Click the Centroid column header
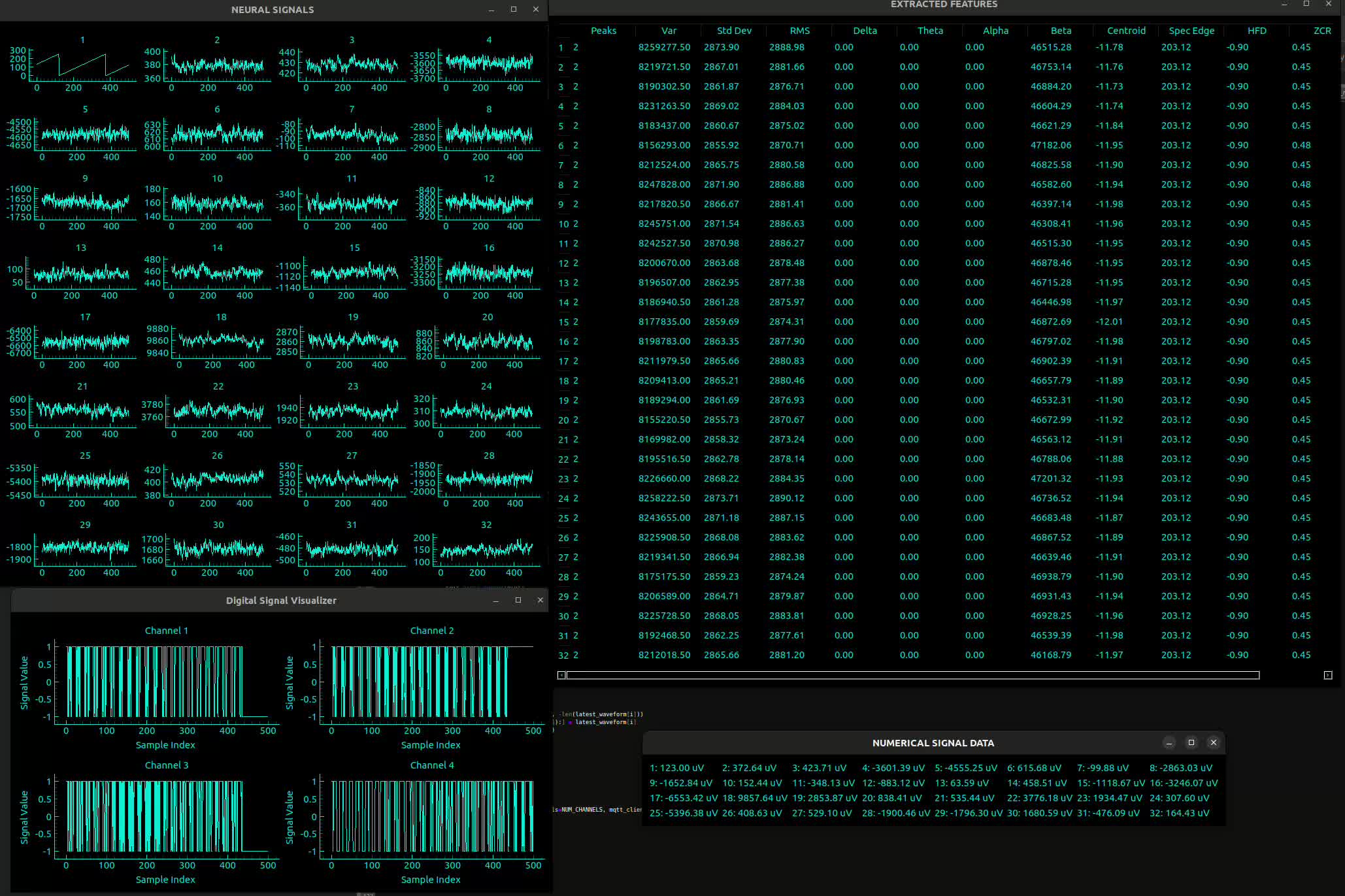 point(1126,31)
